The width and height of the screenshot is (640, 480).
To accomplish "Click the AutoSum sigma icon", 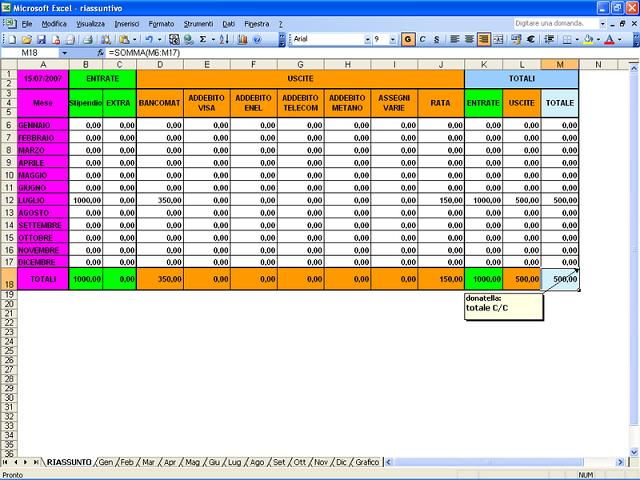I will 204,39.
